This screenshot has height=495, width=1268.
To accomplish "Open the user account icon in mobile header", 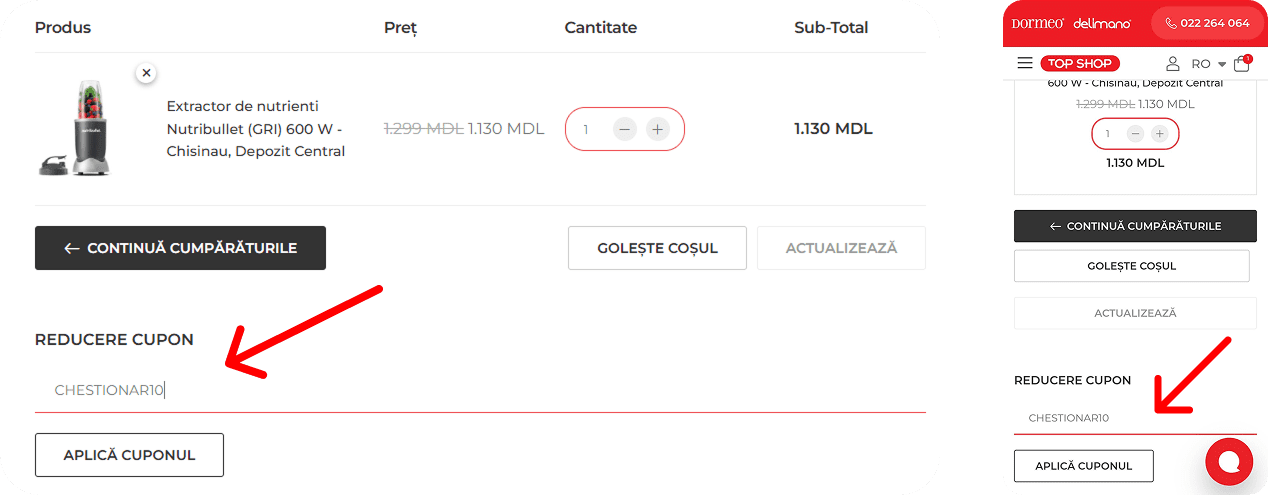I will 1173,63.
